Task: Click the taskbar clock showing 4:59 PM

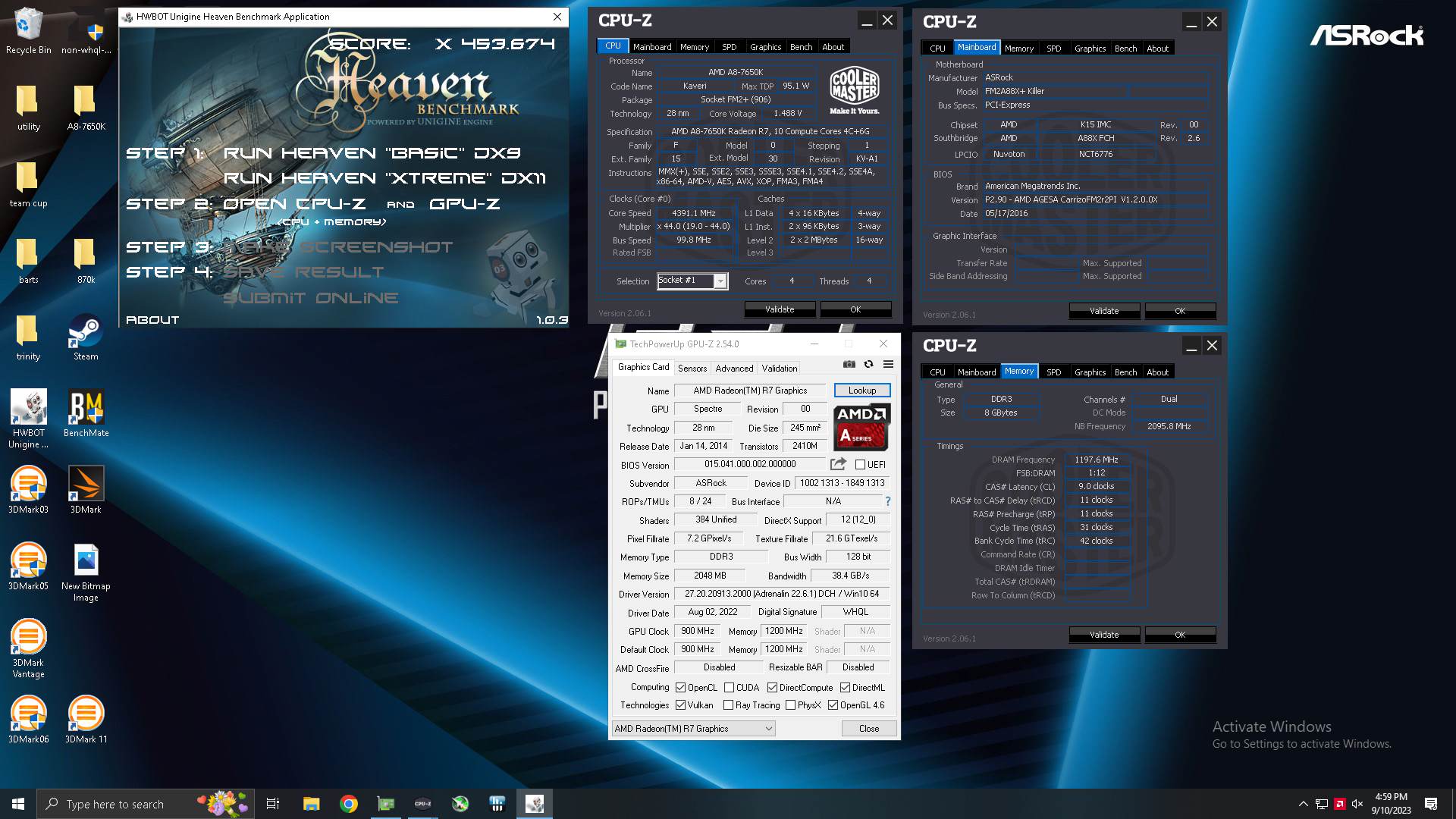Action: tap(1391, 804)
